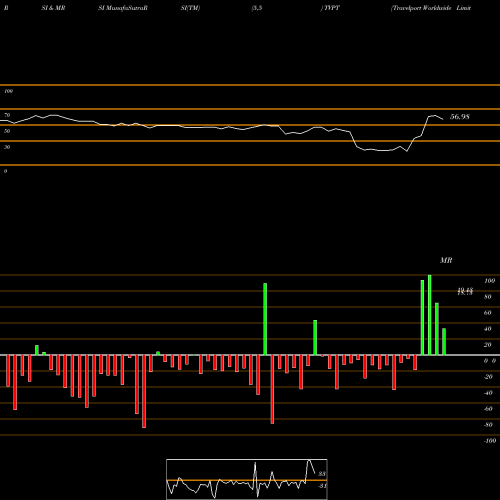Click the 100 level label on the RSI axis
The width and height of the screenshot is (500, 500).
point(8,91)
